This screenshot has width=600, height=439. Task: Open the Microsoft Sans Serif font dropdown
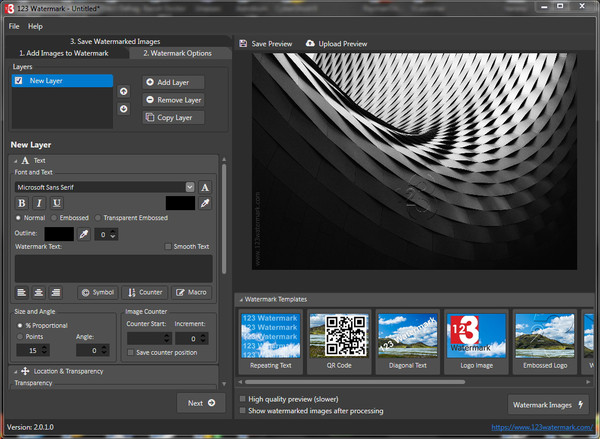(x=105, y=186)
